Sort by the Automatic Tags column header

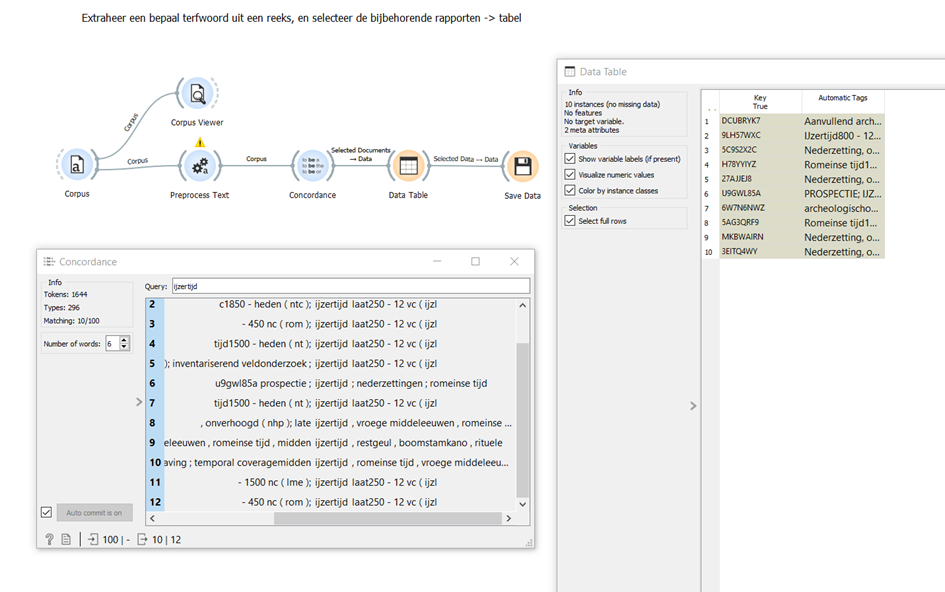point(842,98)
